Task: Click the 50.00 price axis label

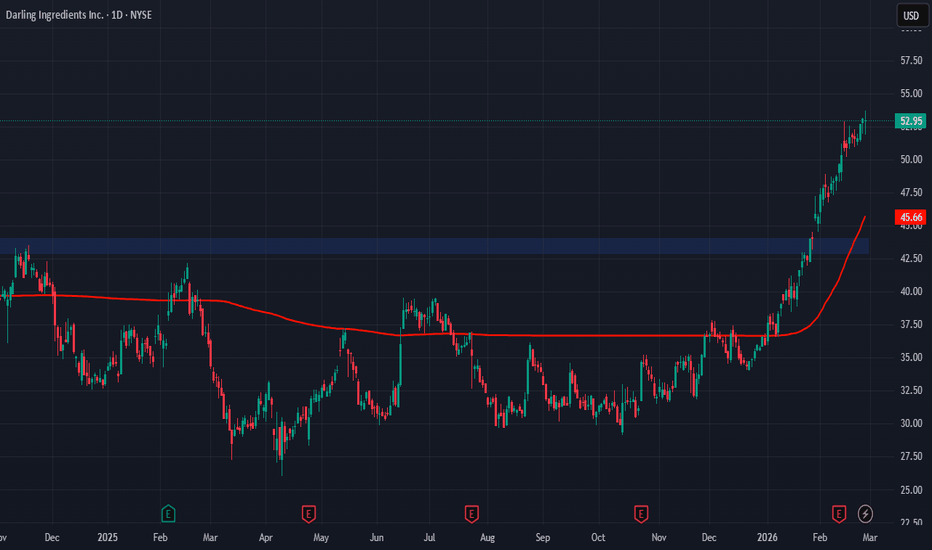Action: [911, 159]
